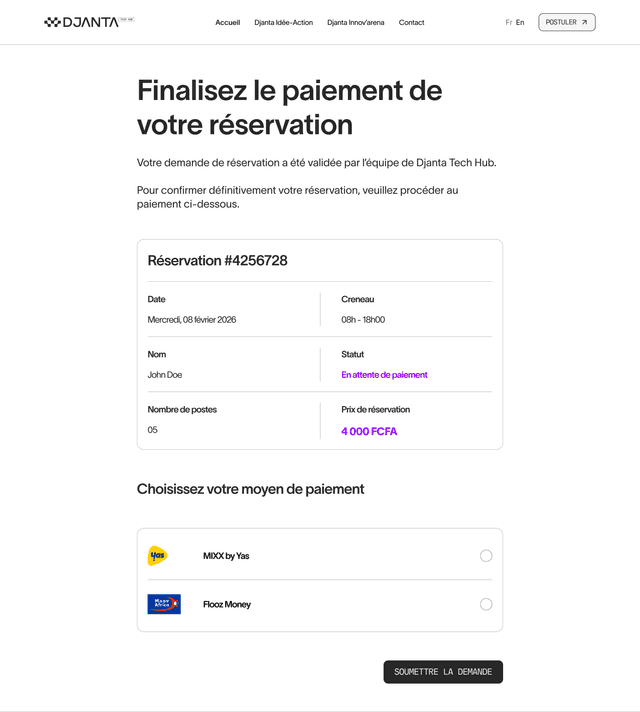Click the Flooz Money label
This screenshot has width=640, height=712.
pyautogui.click(x=227, y=604)
